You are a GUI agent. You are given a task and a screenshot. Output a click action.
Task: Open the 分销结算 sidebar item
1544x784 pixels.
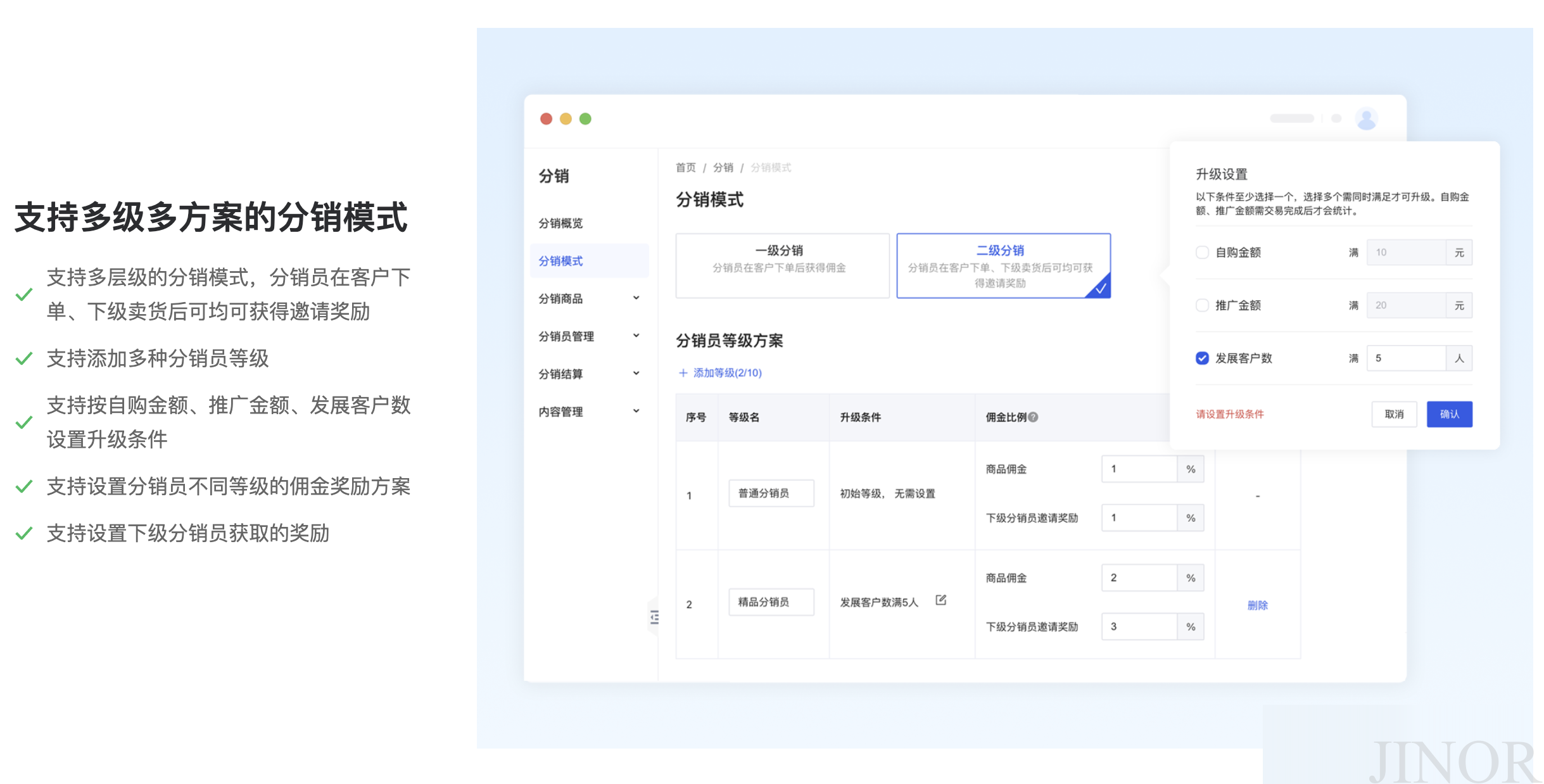[x=560, y=374]
